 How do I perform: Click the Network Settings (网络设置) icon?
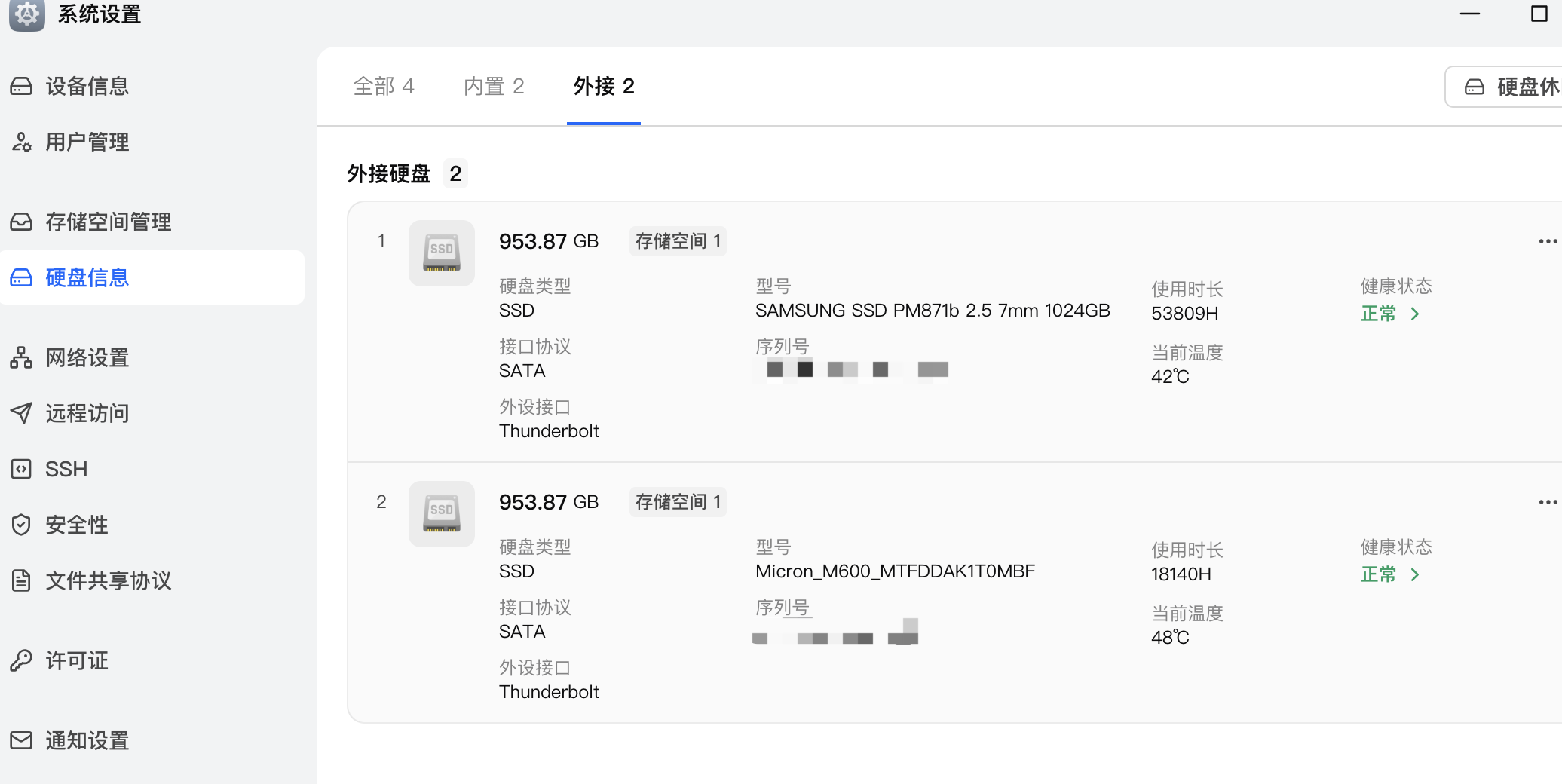(x=21, y=358)
